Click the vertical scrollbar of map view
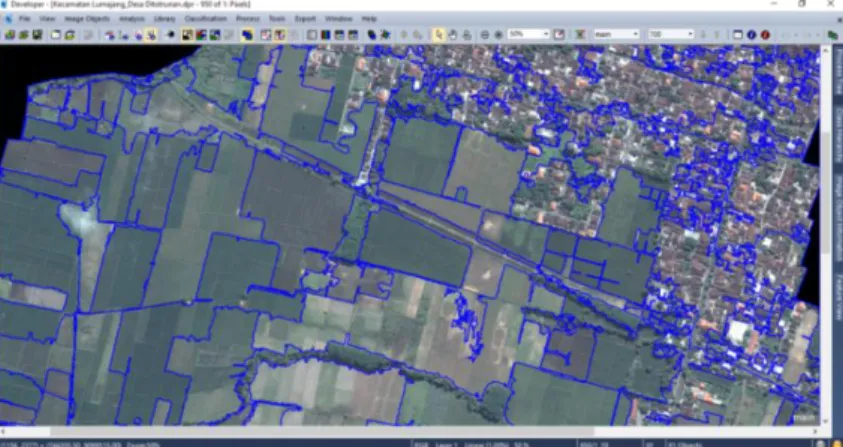Screen dimensions: 843x447 826,237
